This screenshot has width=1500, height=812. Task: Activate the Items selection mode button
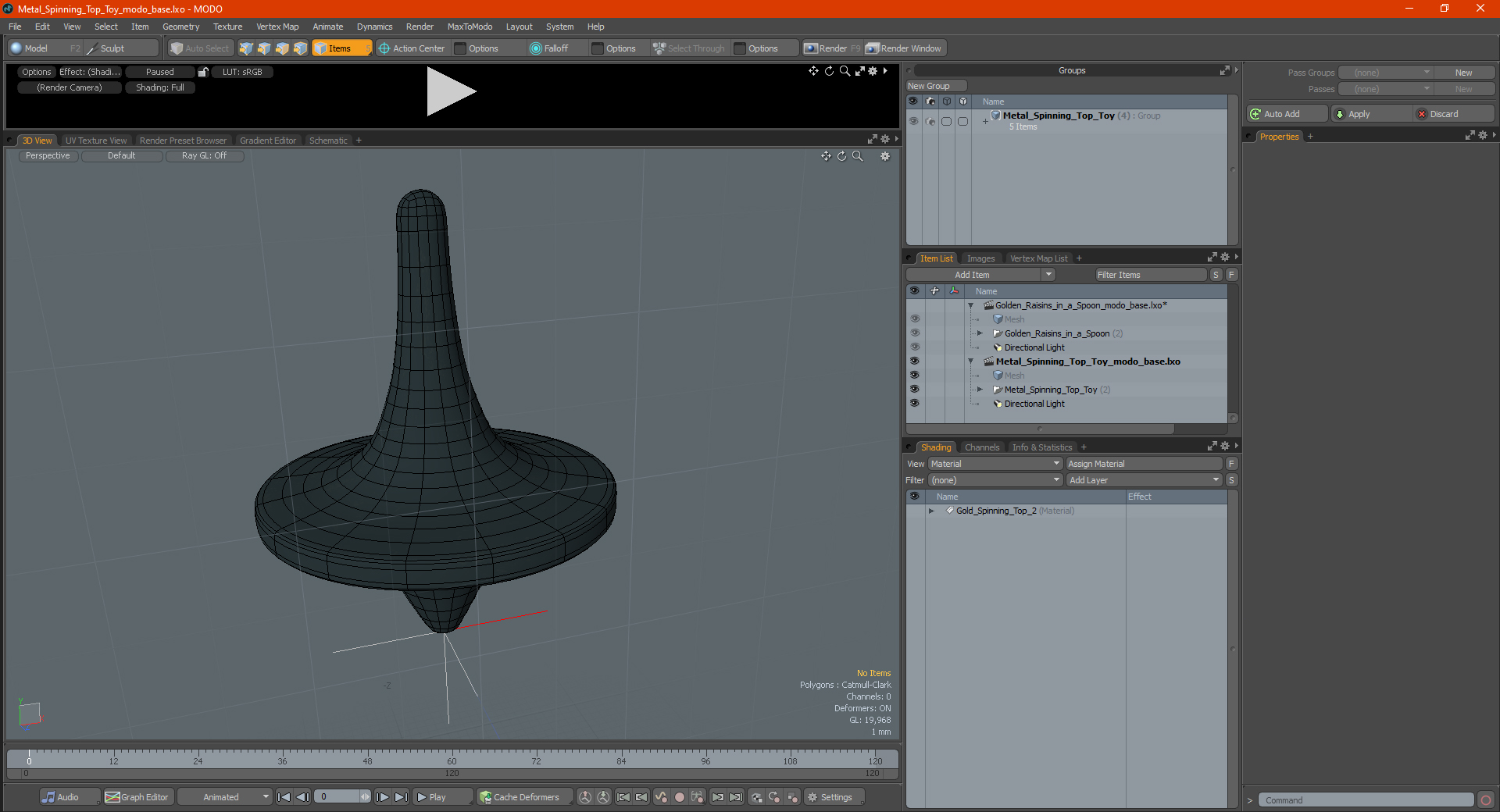(x=341, y=48)
